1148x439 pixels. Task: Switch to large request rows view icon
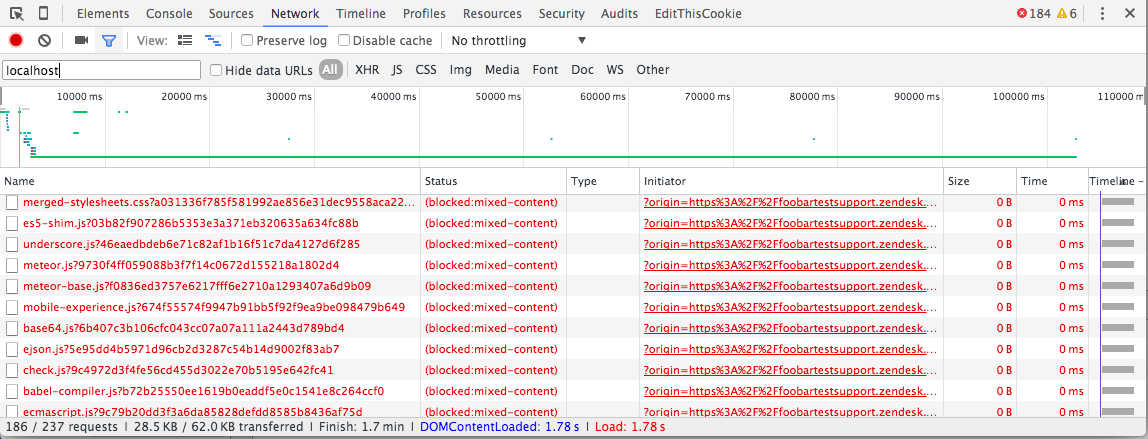185,40
